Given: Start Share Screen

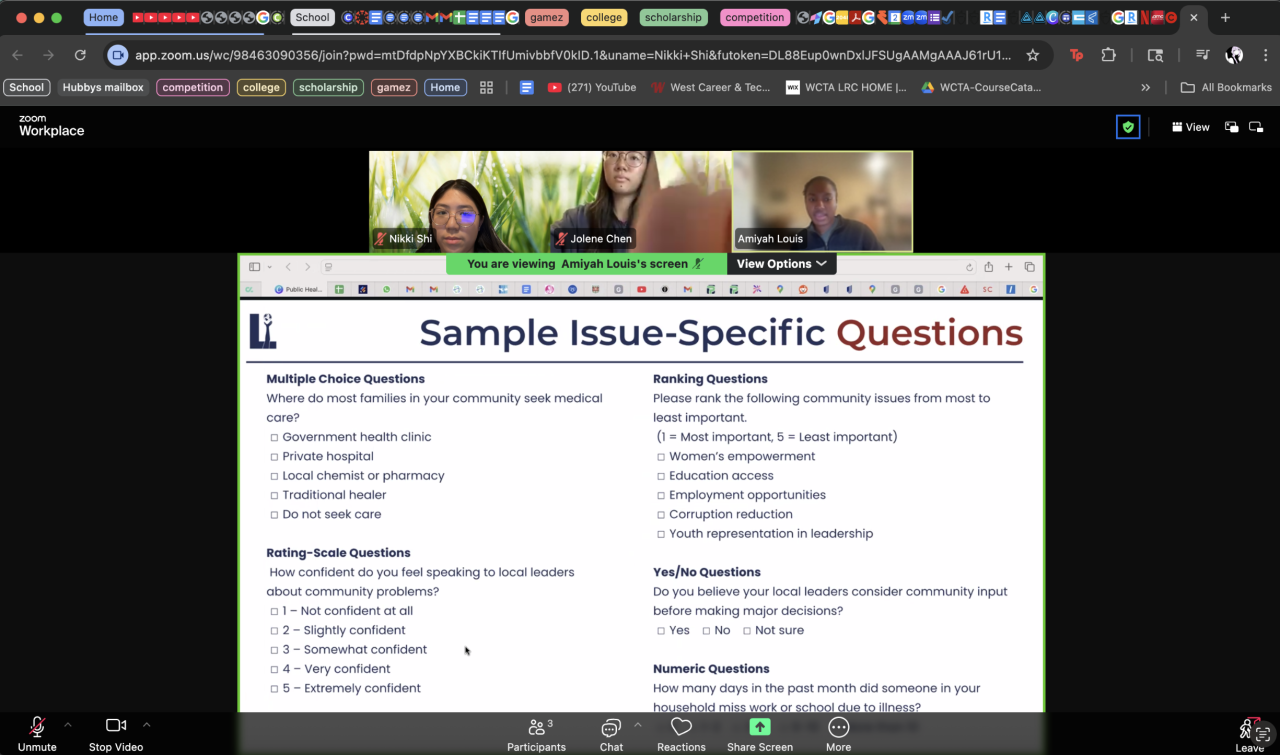Looking at the screenshot, I should [x=760, y=733].
